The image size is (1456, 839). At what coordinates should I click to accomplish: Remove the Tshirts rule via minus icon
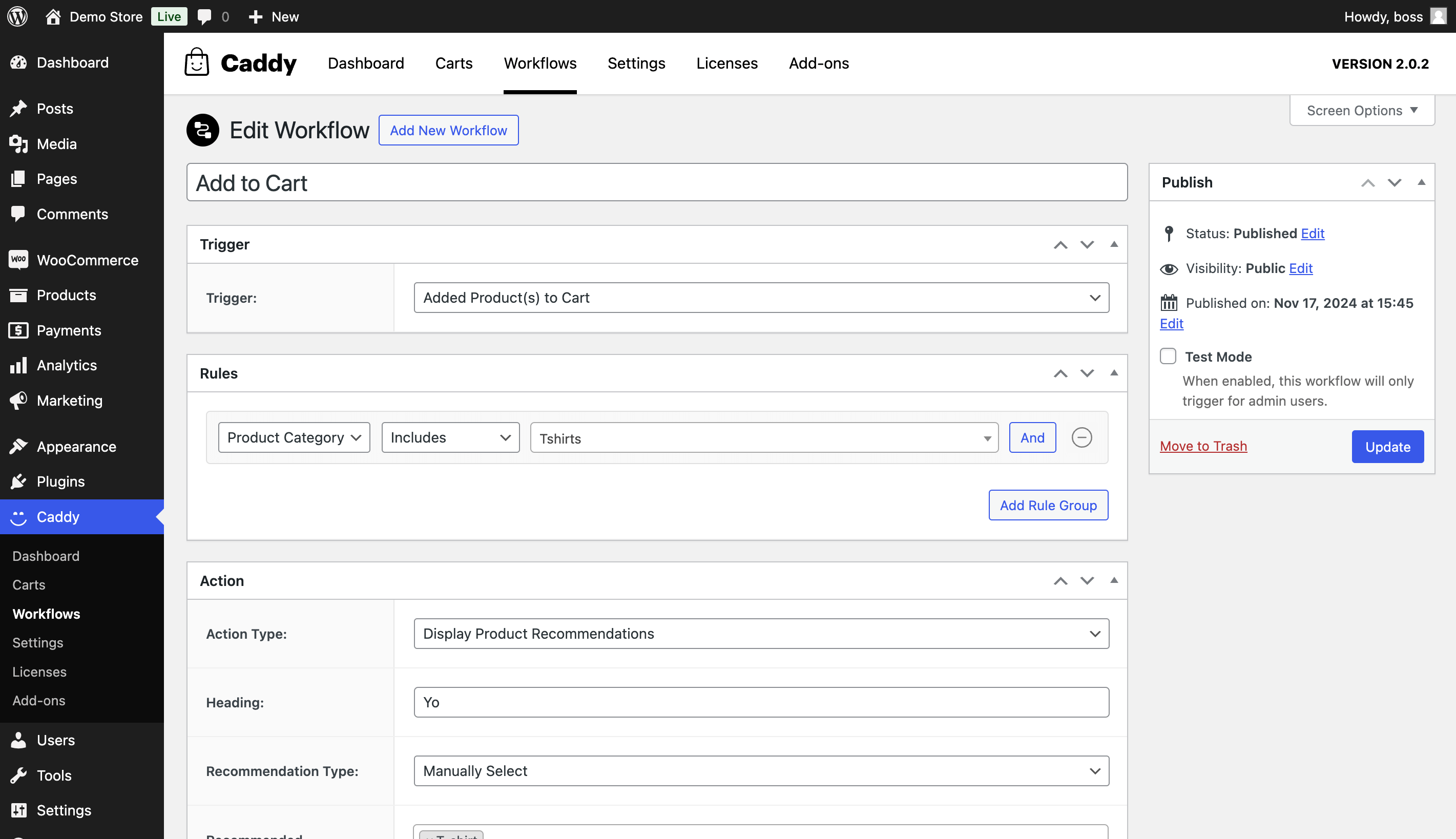coord(1081,437)
